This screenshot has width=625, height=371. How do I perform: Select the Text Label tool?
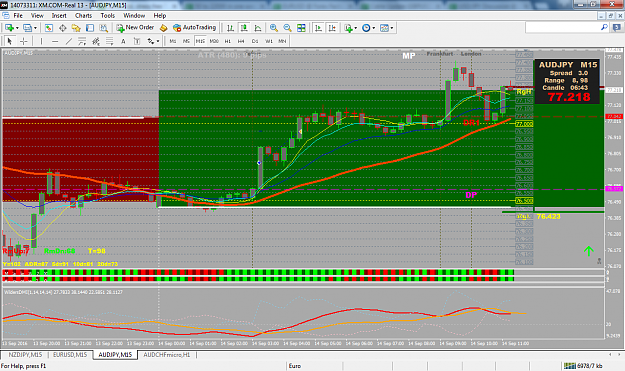coord(137,41)
